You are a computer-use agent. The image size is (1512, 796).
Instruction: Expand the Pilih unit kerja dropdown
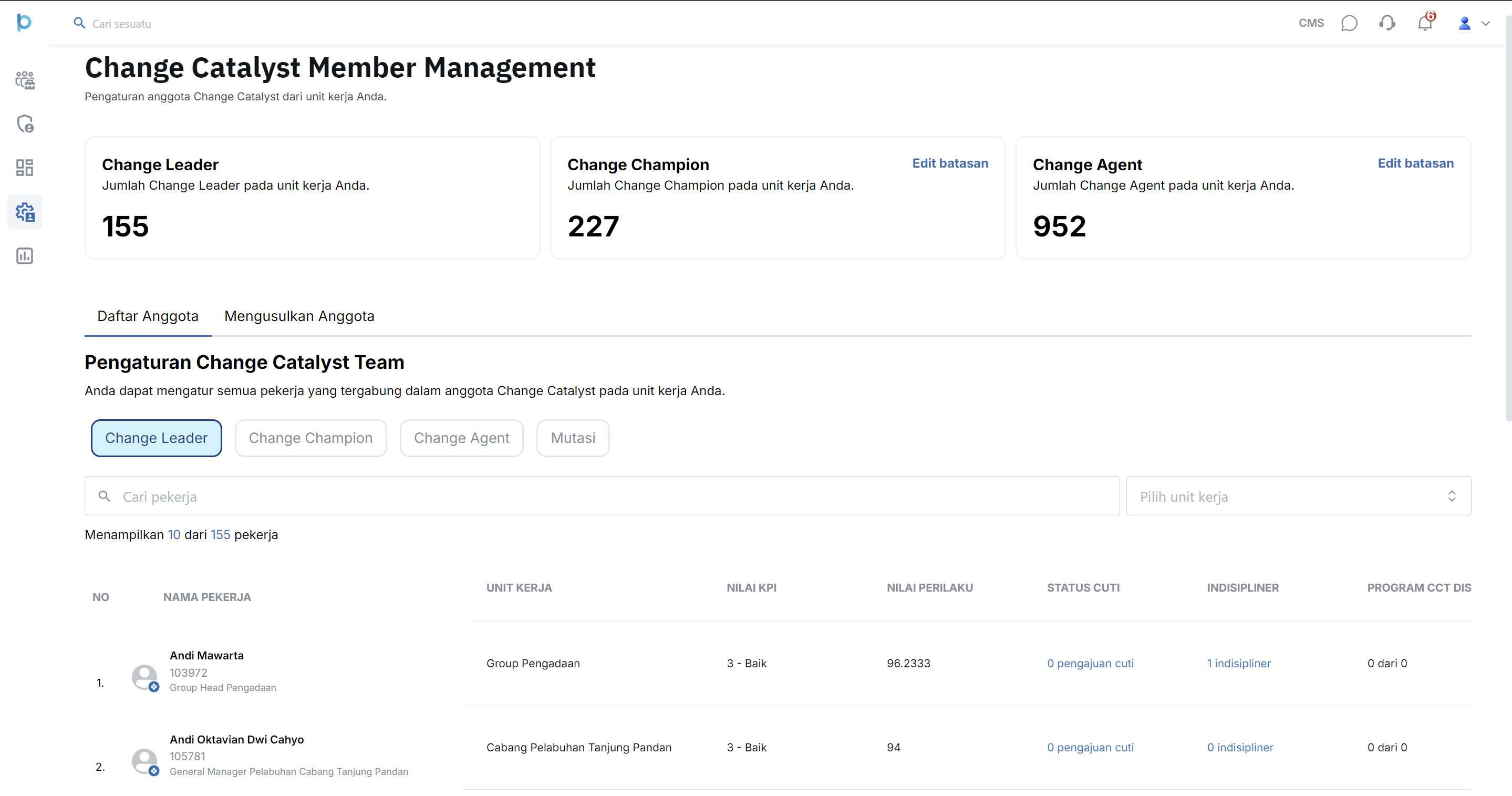[1298, 497]
